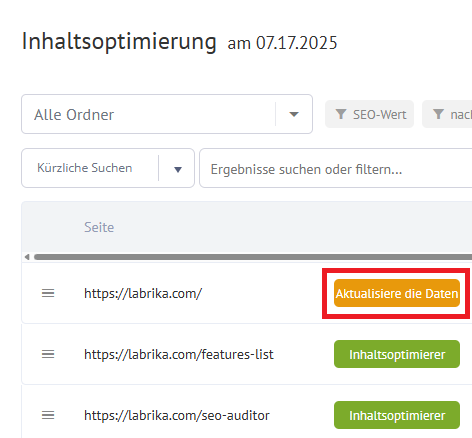The image size is (472, 438).
Task: Focus the Ergebnisse suchen oder filtern field
Action: [x=336, y=168]
